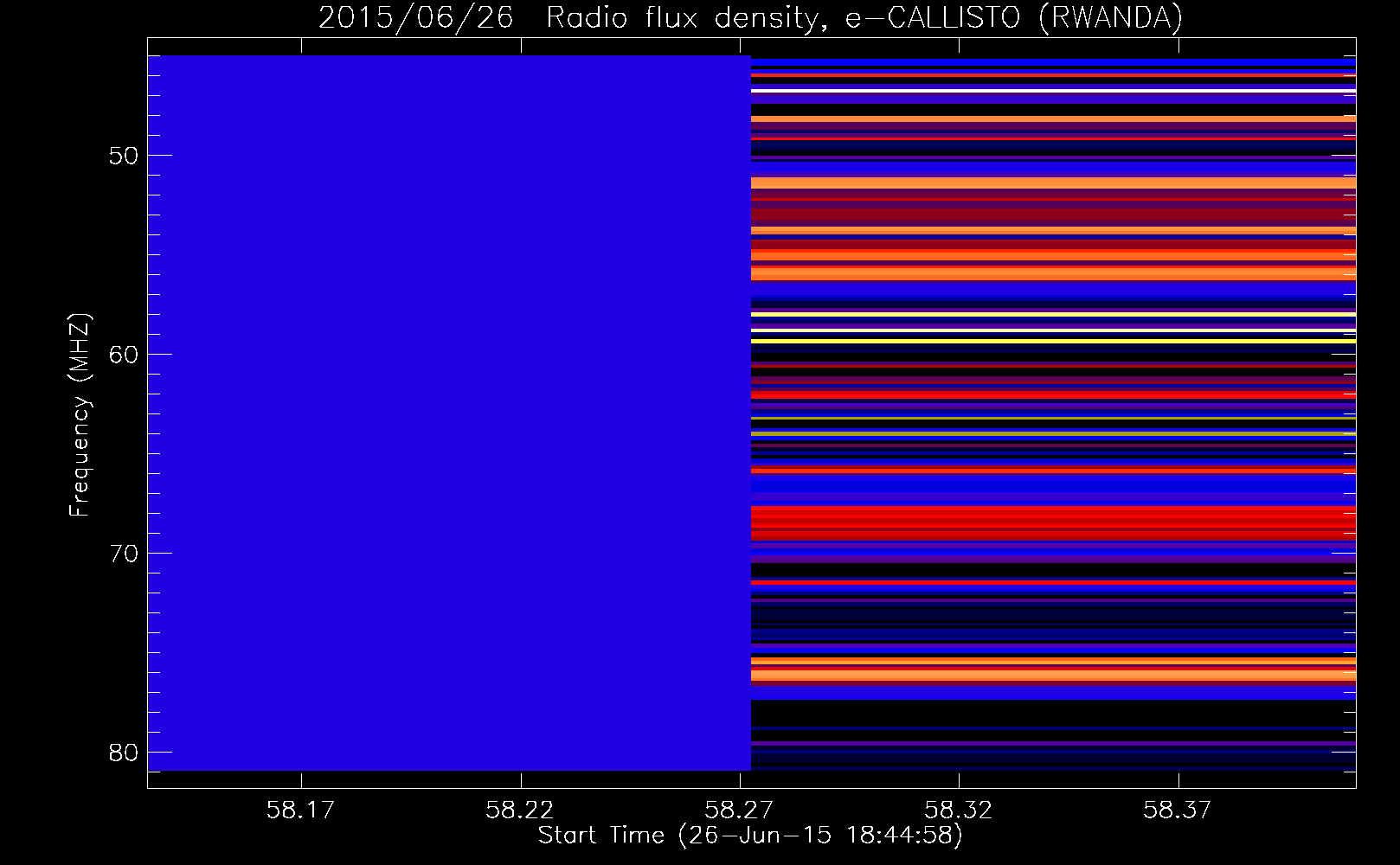Click the 50 frequency tick label
Screen dimensions: 1400x865
124,156
